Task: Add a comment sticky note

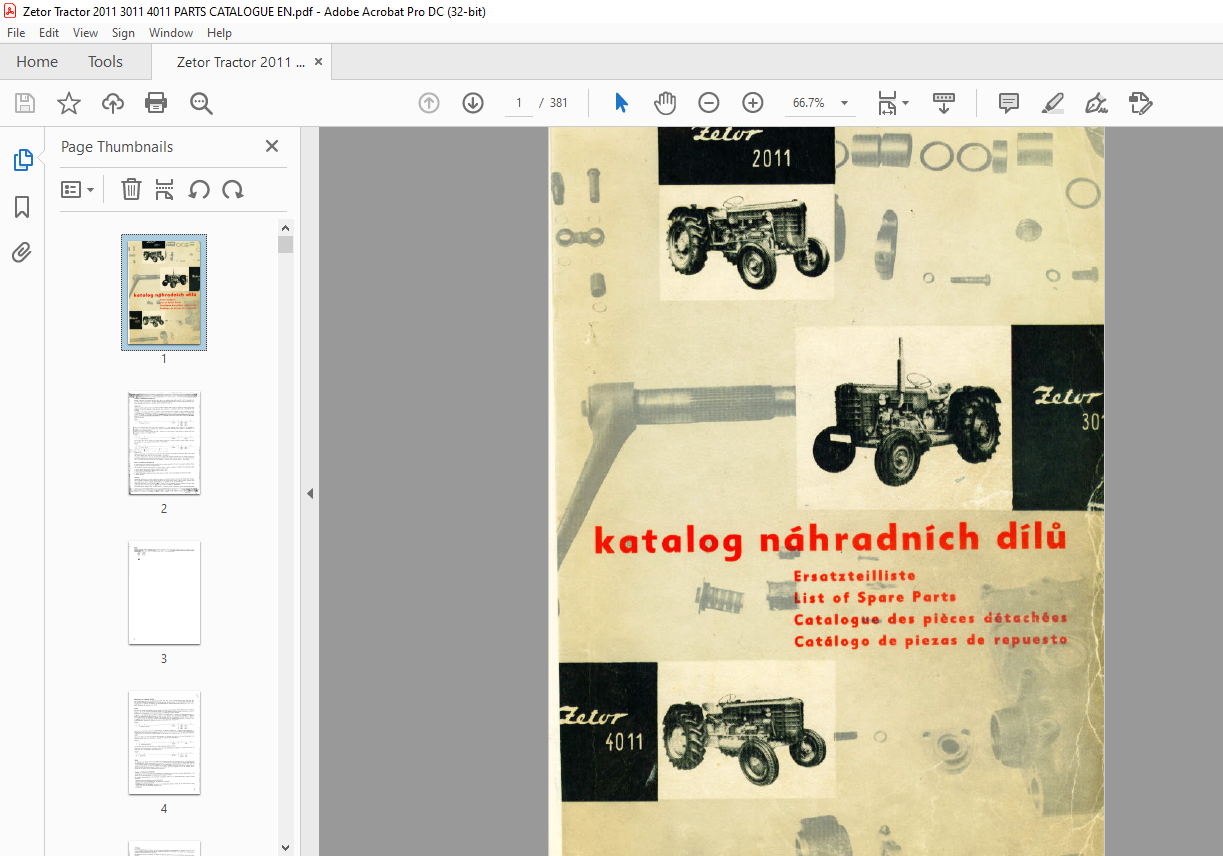Action: click(x=1009, y=103)
